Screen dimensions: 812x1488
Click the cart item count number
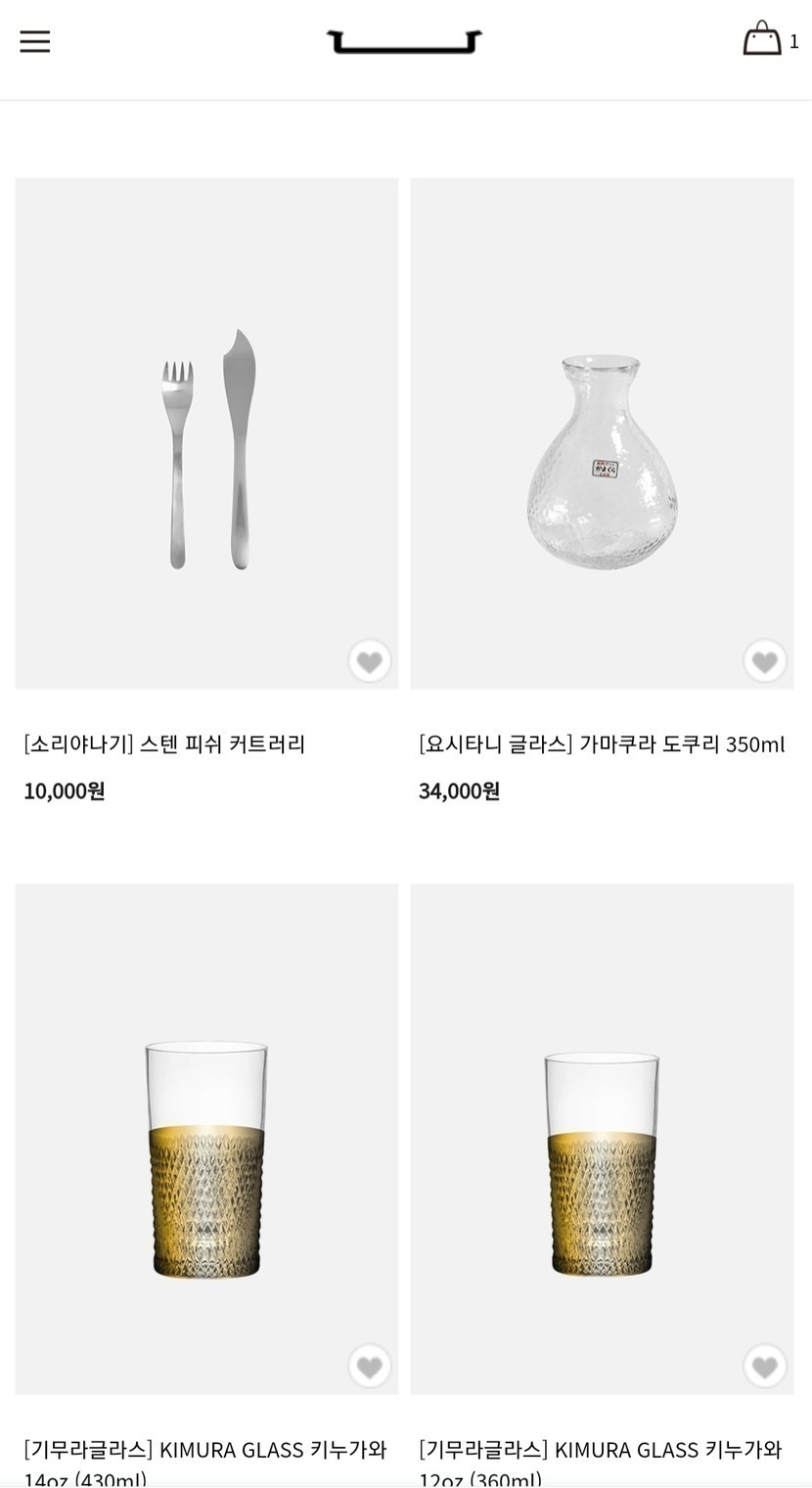pyautogui.click(x=794, y=42)
